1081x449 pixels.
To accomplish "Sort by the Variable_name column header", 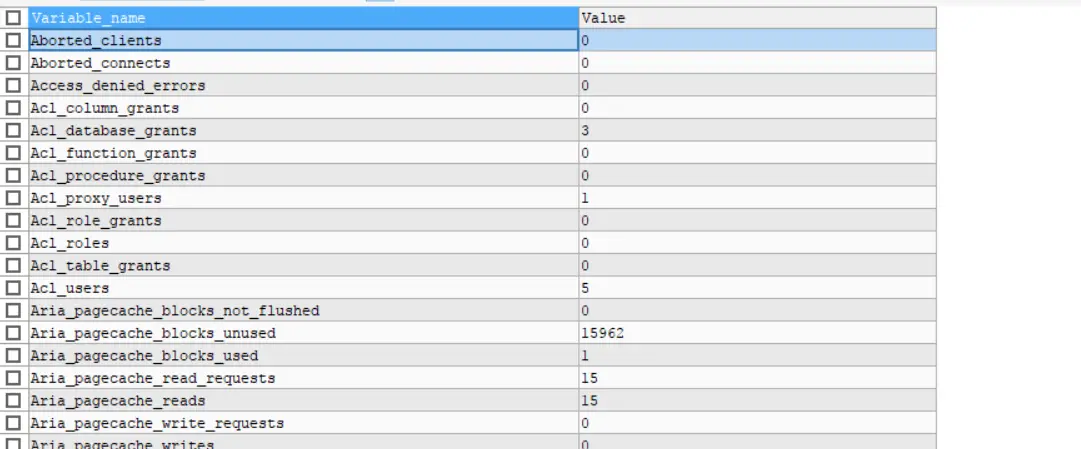I will point(303,18).
